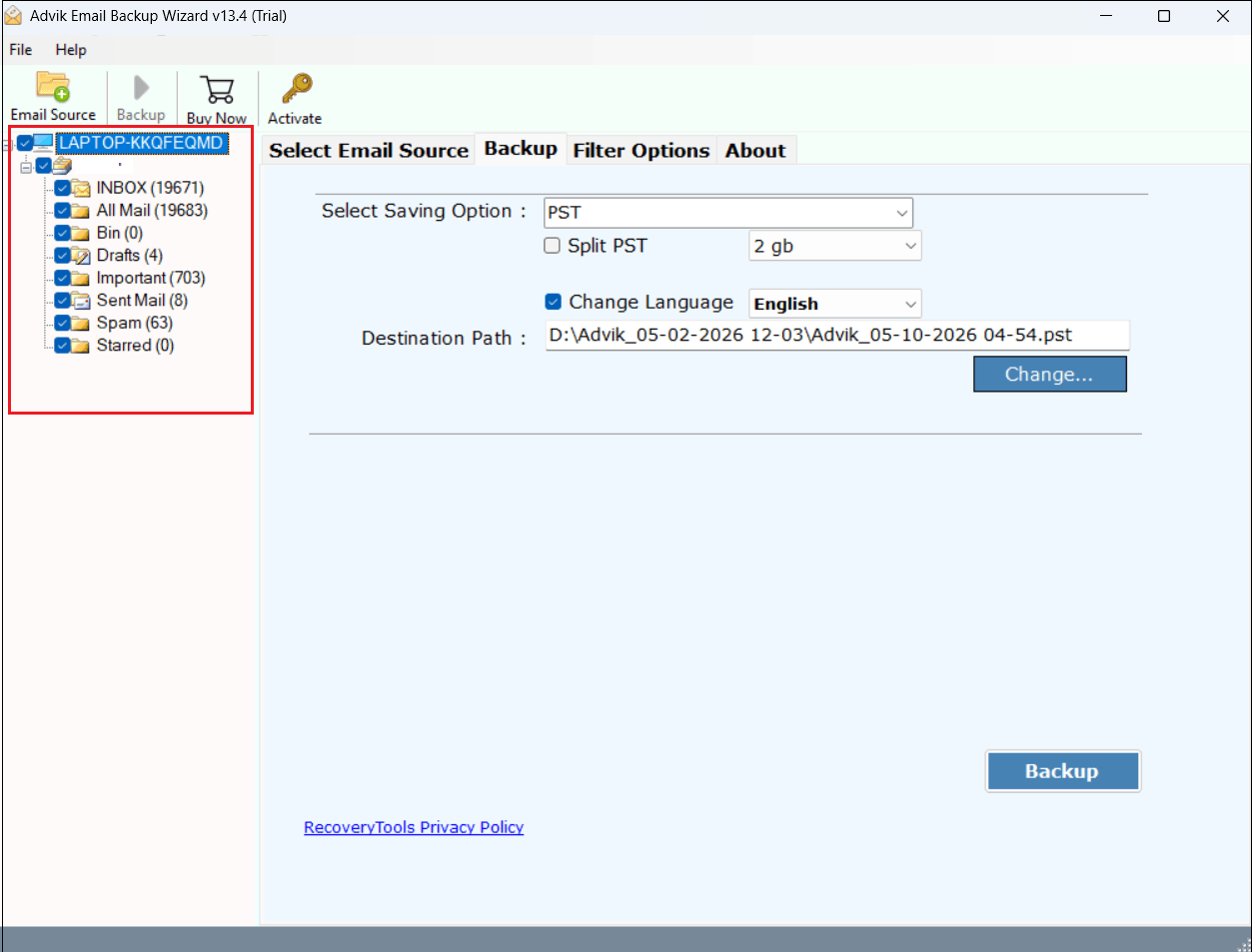Select the INBOX (19671) tree row
1252x952 pixels.
pyautogui.click(x=150, y=188)
